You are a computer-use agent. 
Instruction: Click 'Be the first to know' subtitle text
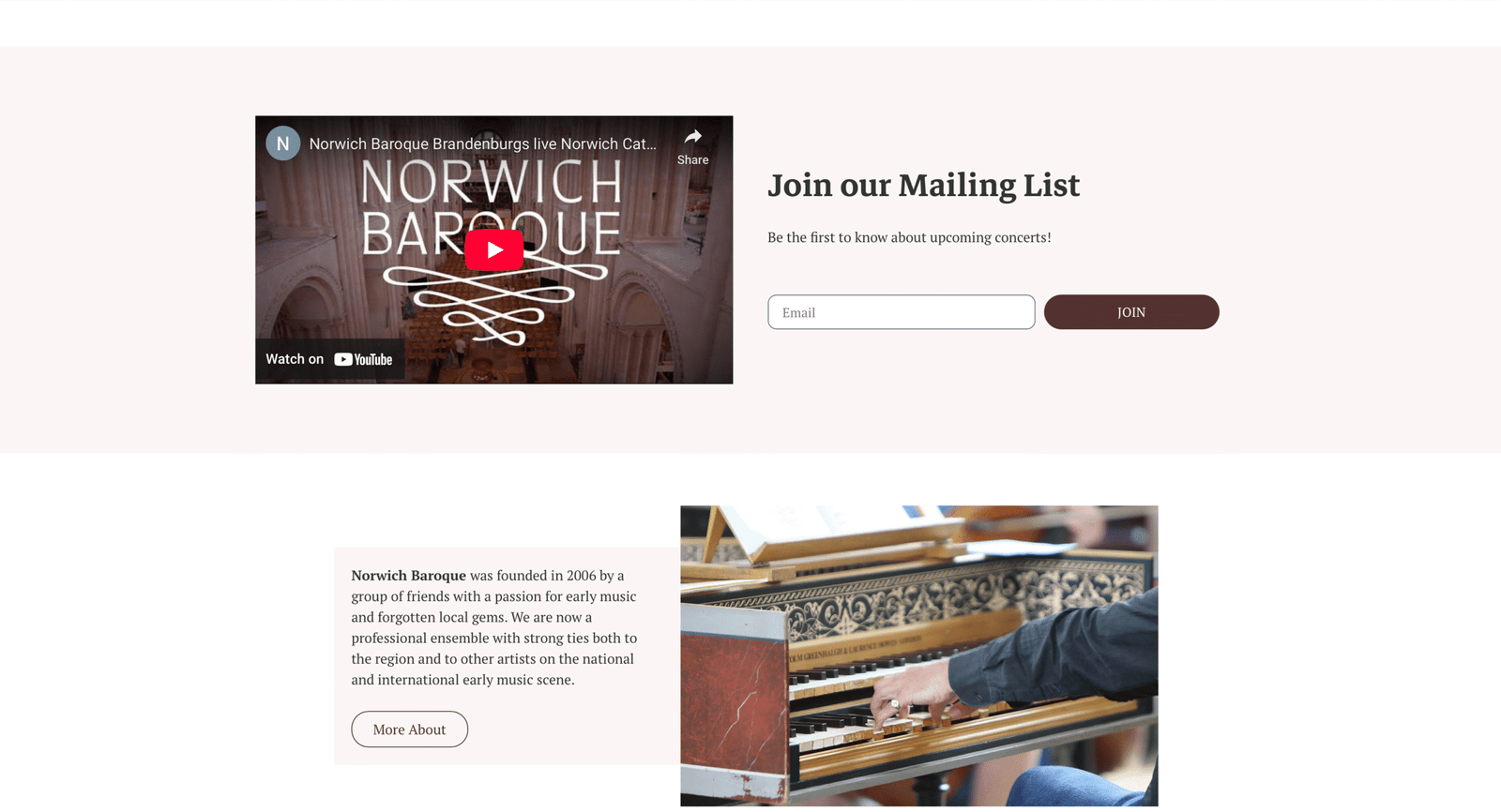[909, 237]
